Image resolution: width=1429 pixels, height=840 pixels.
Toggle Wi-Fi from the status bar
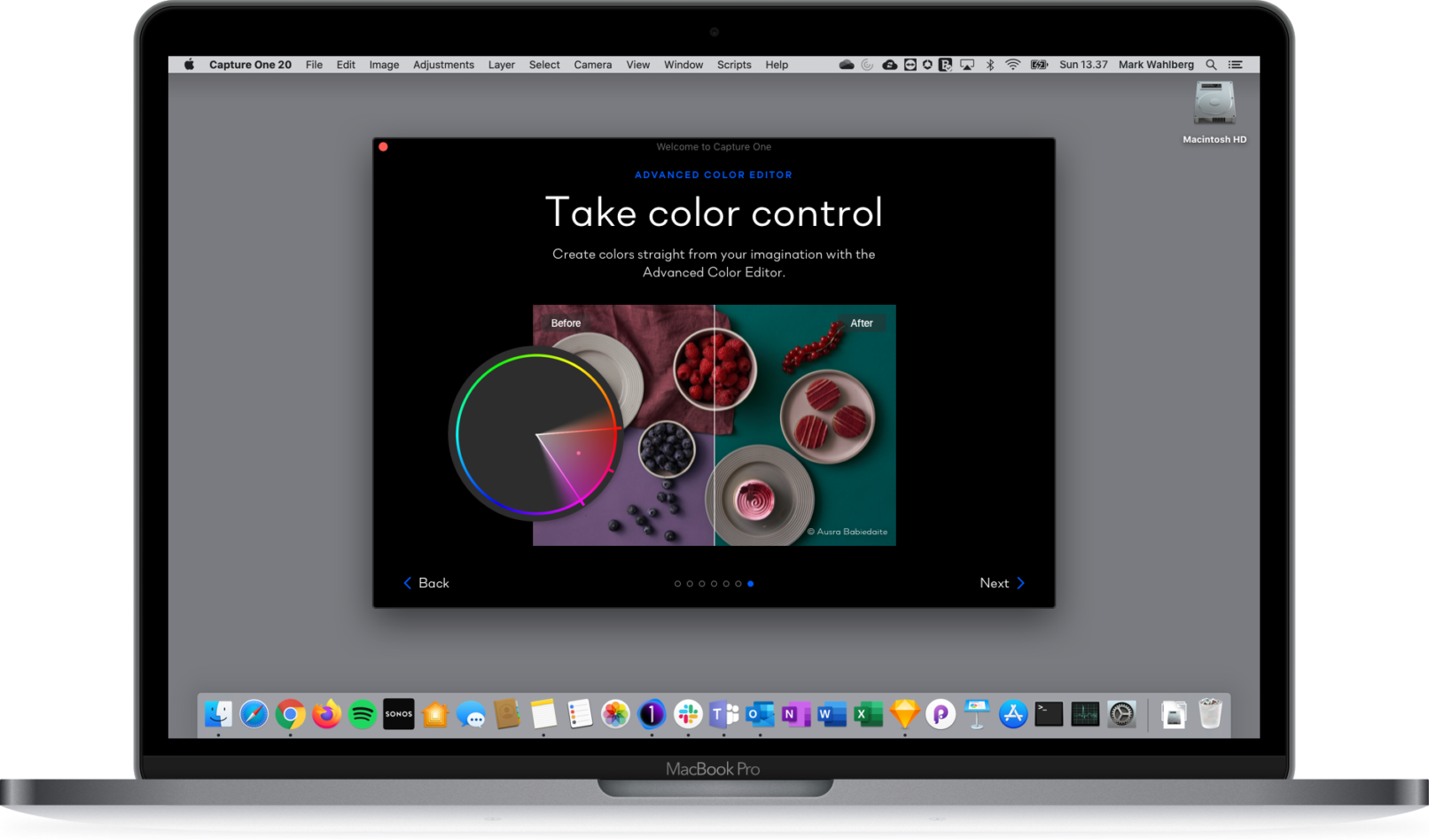pos(1011,64)
